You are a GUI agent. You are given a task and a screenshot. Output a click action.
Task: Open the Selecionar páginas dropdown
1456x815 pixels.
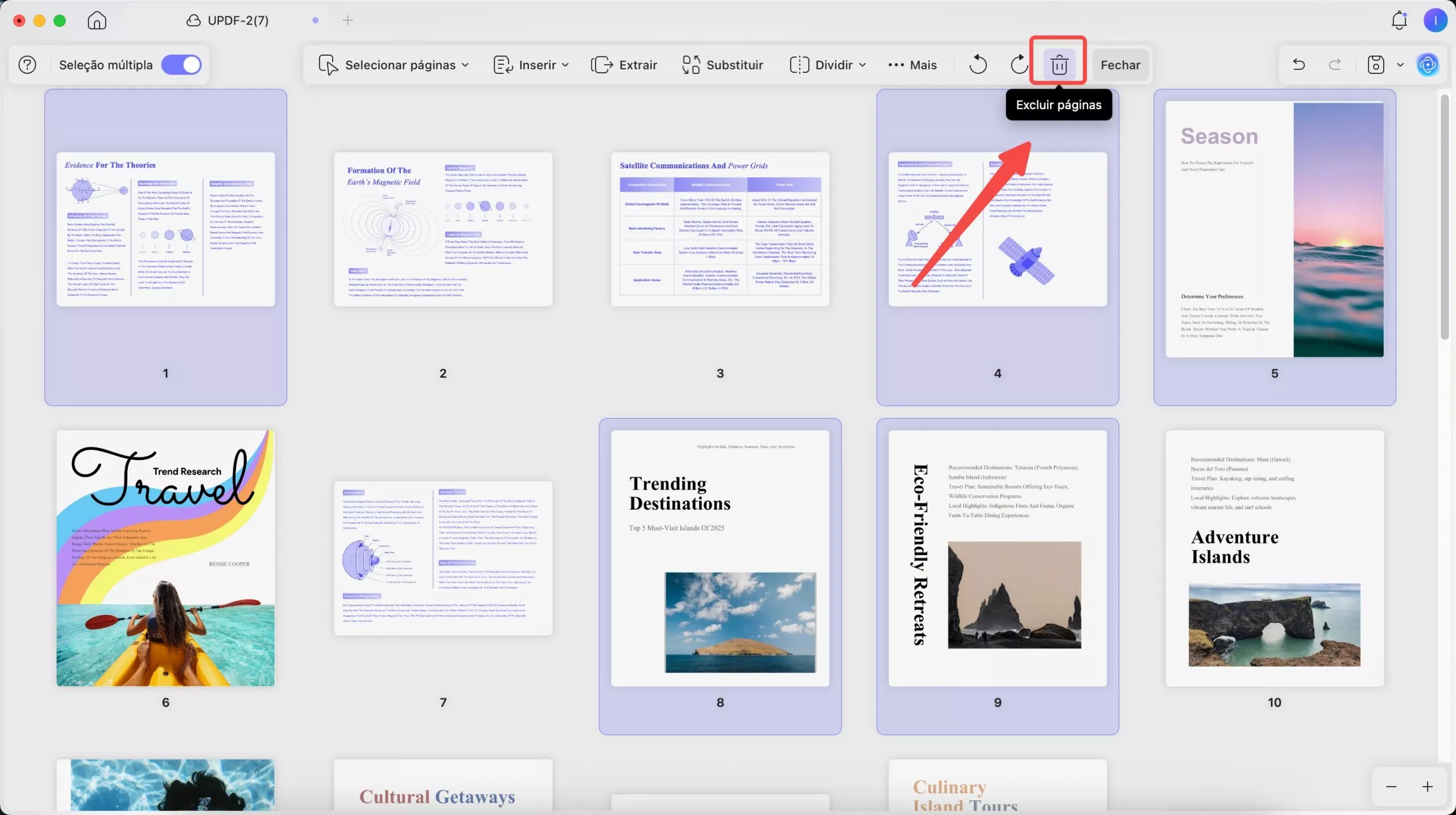(394, 65)
